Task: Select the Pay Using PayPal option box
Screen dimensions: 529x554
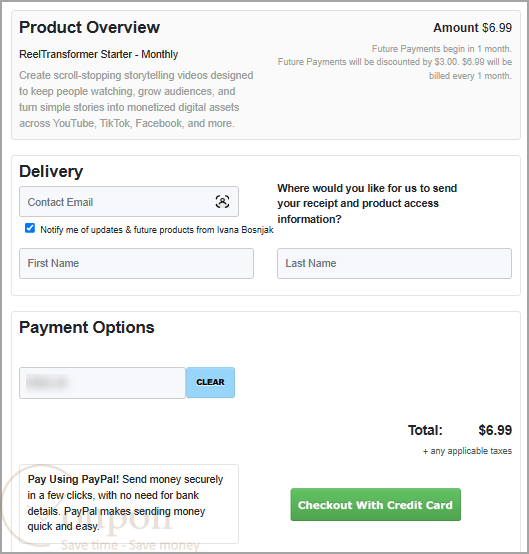Action: [x=129, y=504]
